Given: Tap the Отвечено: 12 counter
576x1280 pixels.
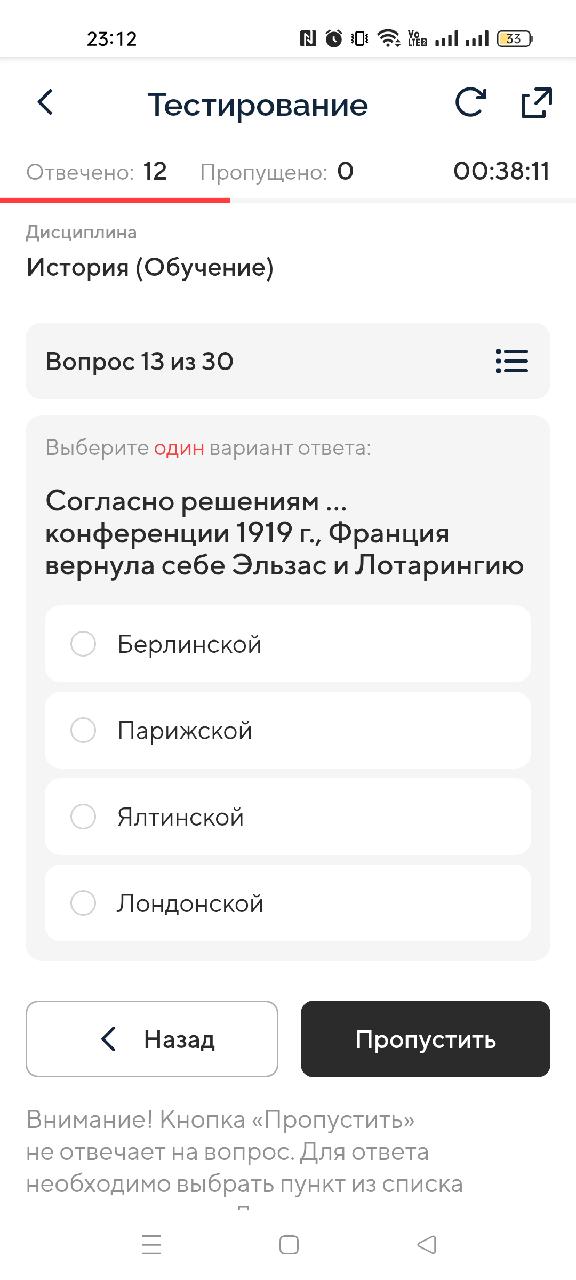Looking at the screenshot, I should [x=97, y=172].
